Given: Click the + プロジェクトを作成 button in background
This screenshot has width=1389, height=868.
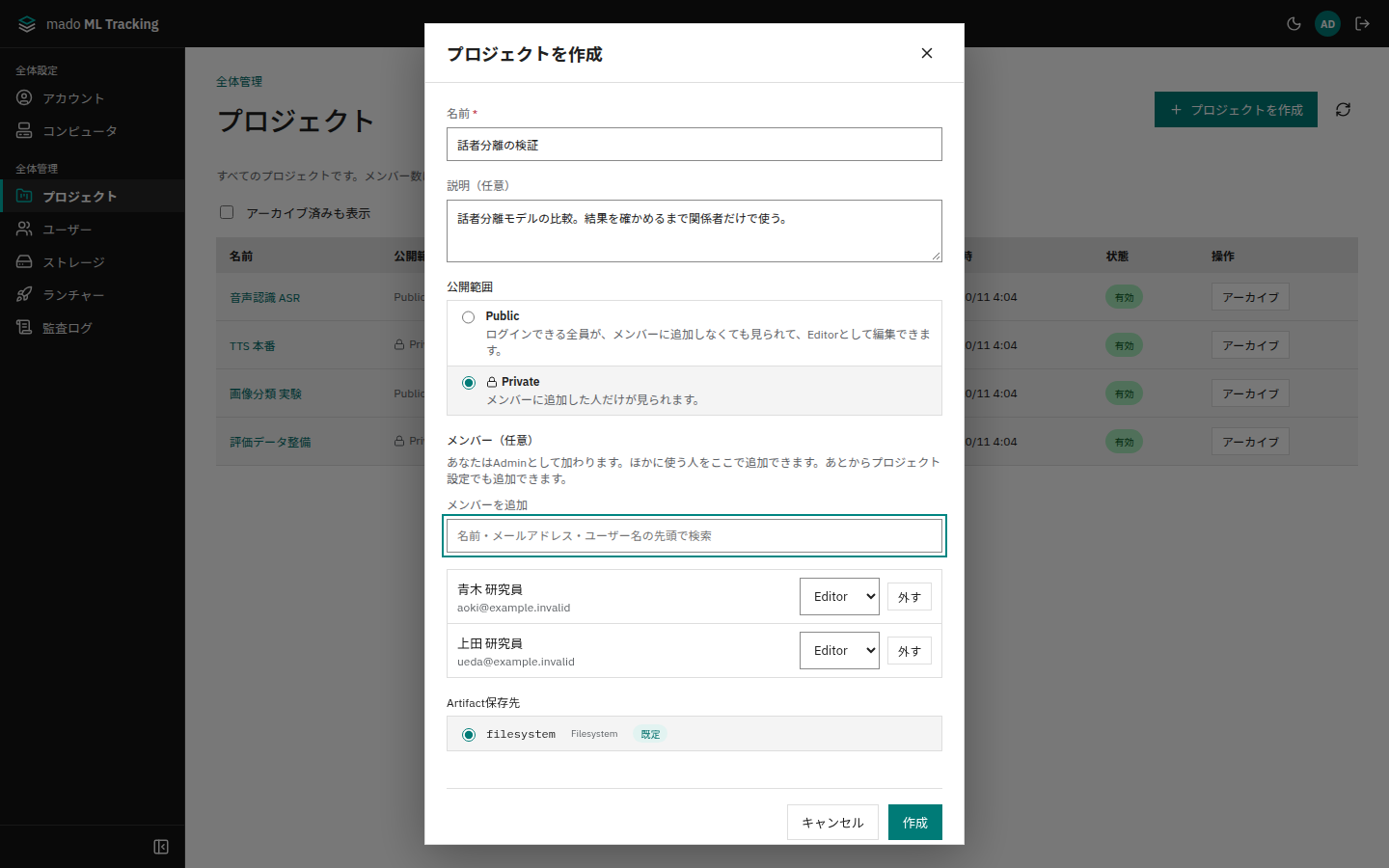Looking at the screenshot, I should pyautogui.click(x=1236, y=110).
